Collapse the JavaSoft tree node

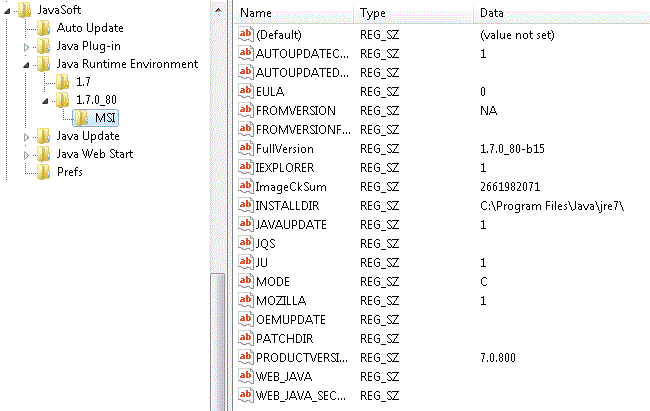pyautogui.click(x=7, y=11)
